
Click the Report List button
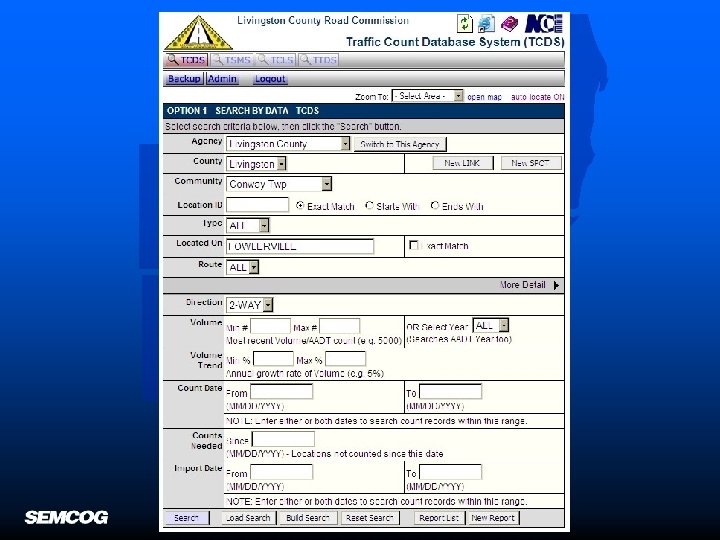click(x=439, y=518)
